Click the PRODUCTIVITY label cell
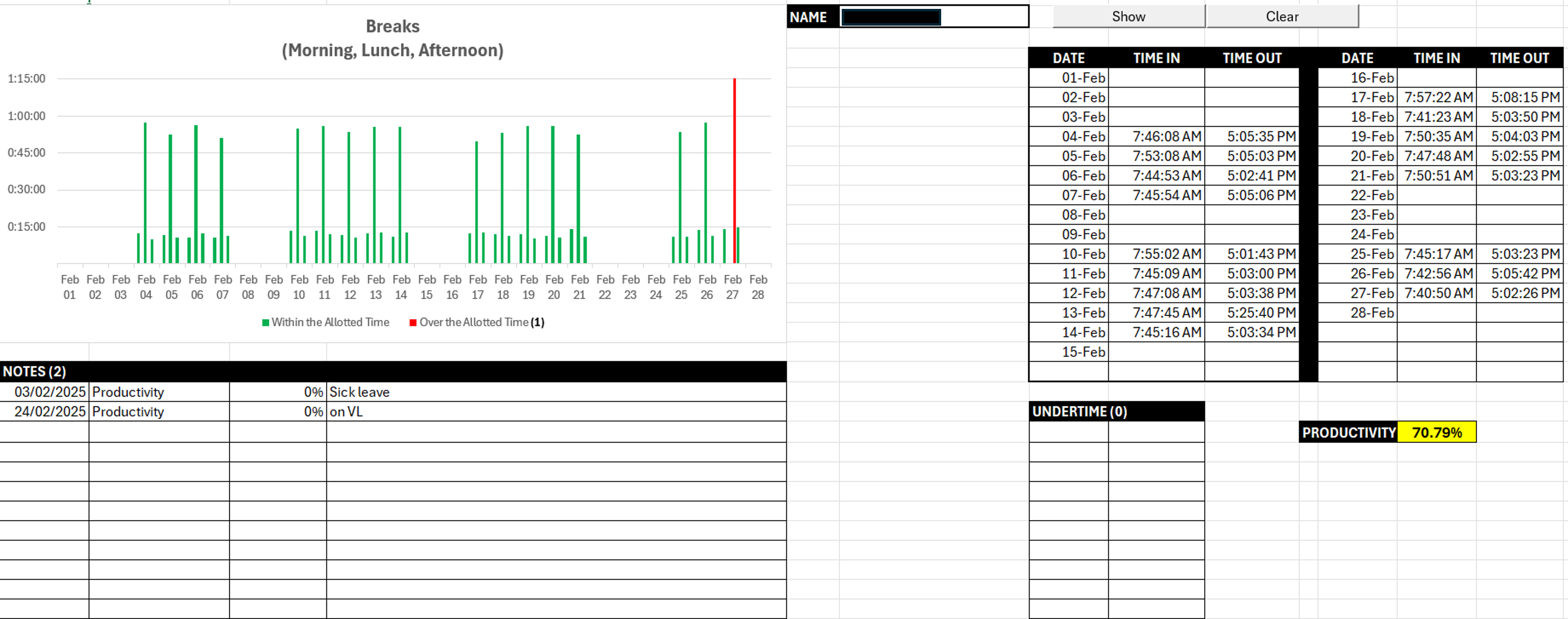 coord(1348,432)
